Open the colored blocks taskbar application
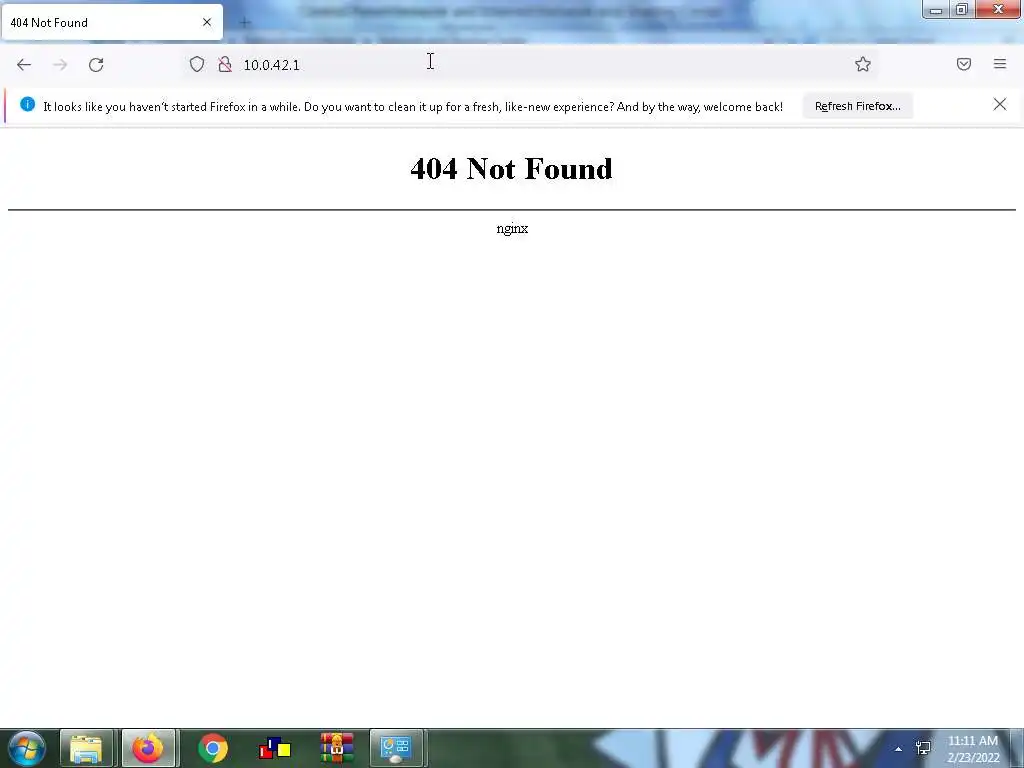The image size is (1024, 768). coord(275,748)
